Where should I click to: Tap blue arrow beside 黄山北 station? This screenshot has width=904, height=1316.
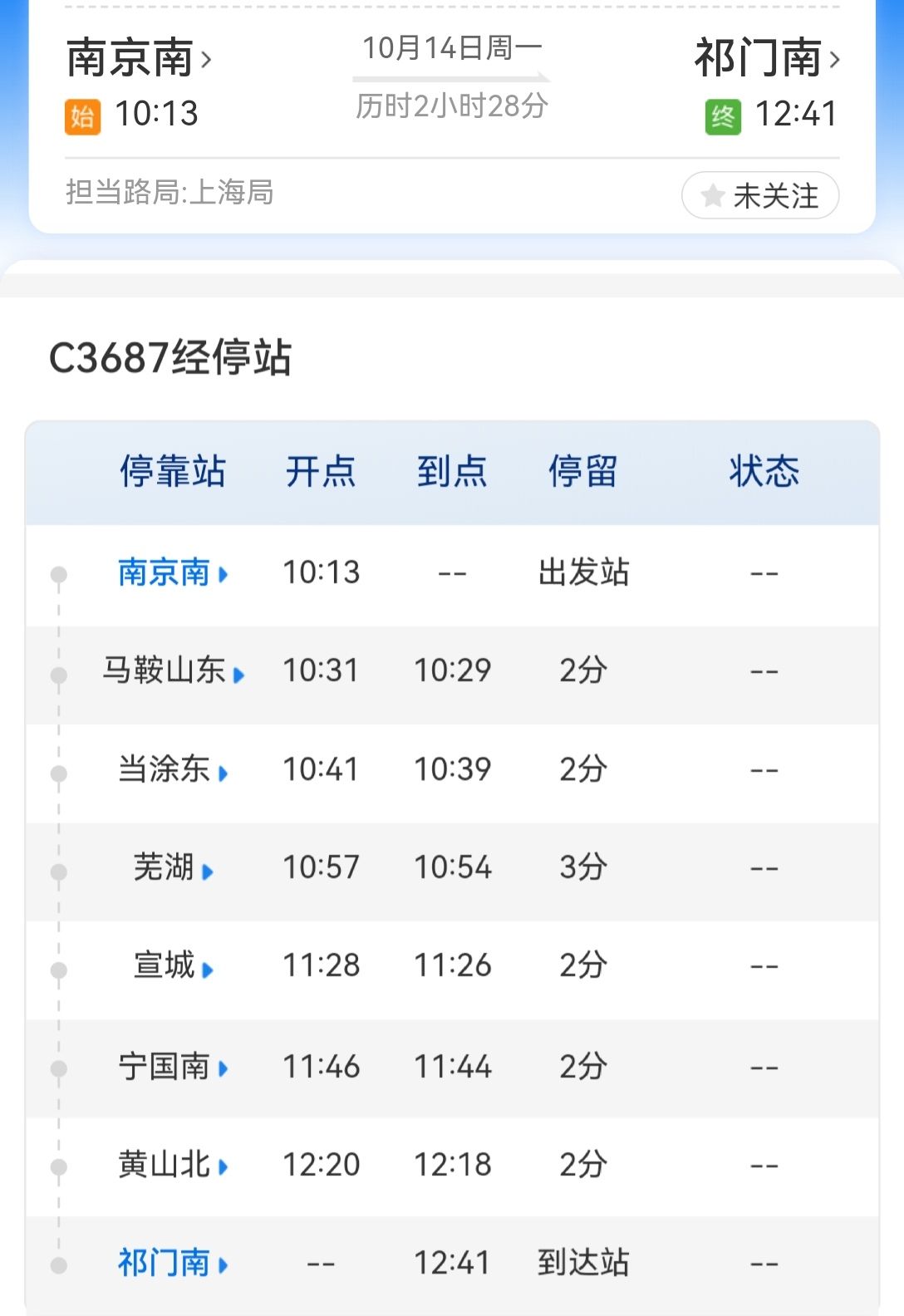point(223,1166)
